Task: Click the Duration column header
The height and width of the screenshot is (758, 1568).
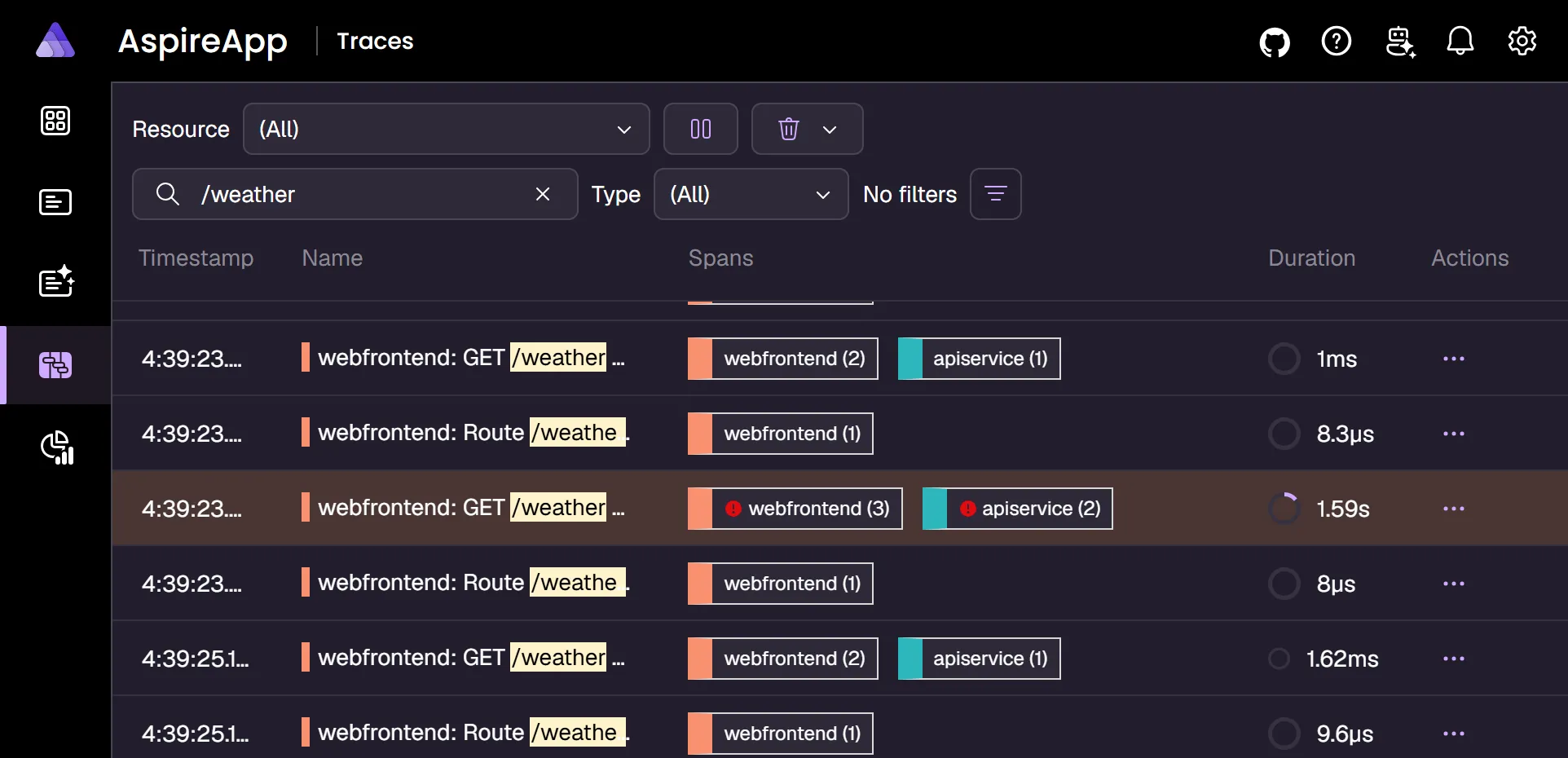Action: (x=1312, y=258)
